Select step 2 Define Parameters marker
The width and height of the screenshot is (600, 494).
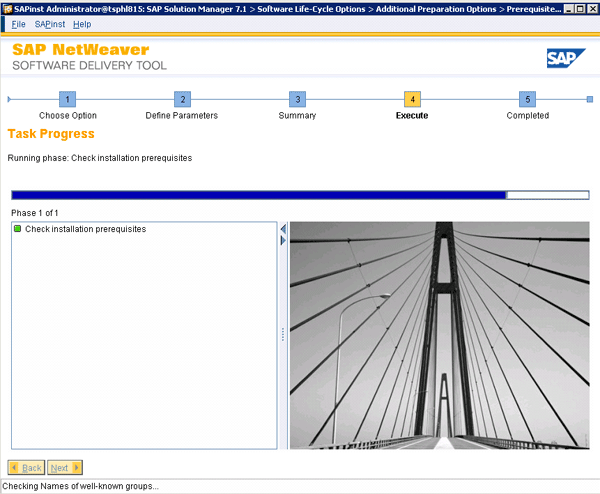pyautogui.click(x=183, y=99)
